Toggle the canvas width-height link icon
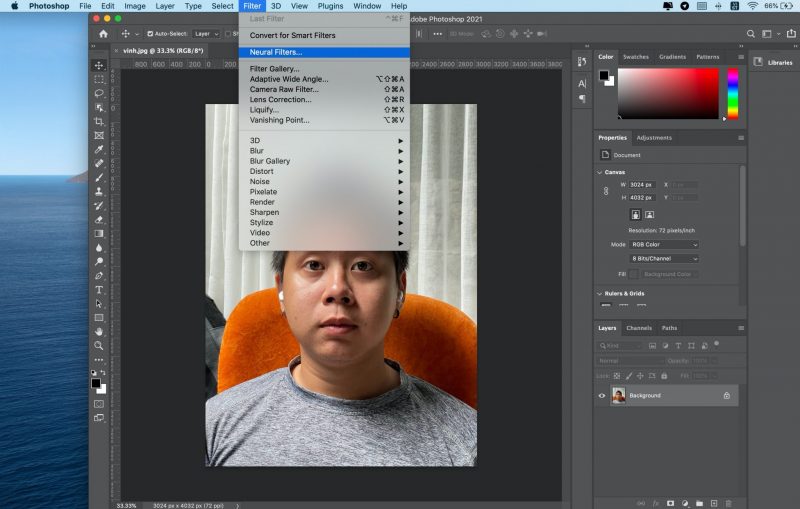800x509 pixels. (606, 191)
